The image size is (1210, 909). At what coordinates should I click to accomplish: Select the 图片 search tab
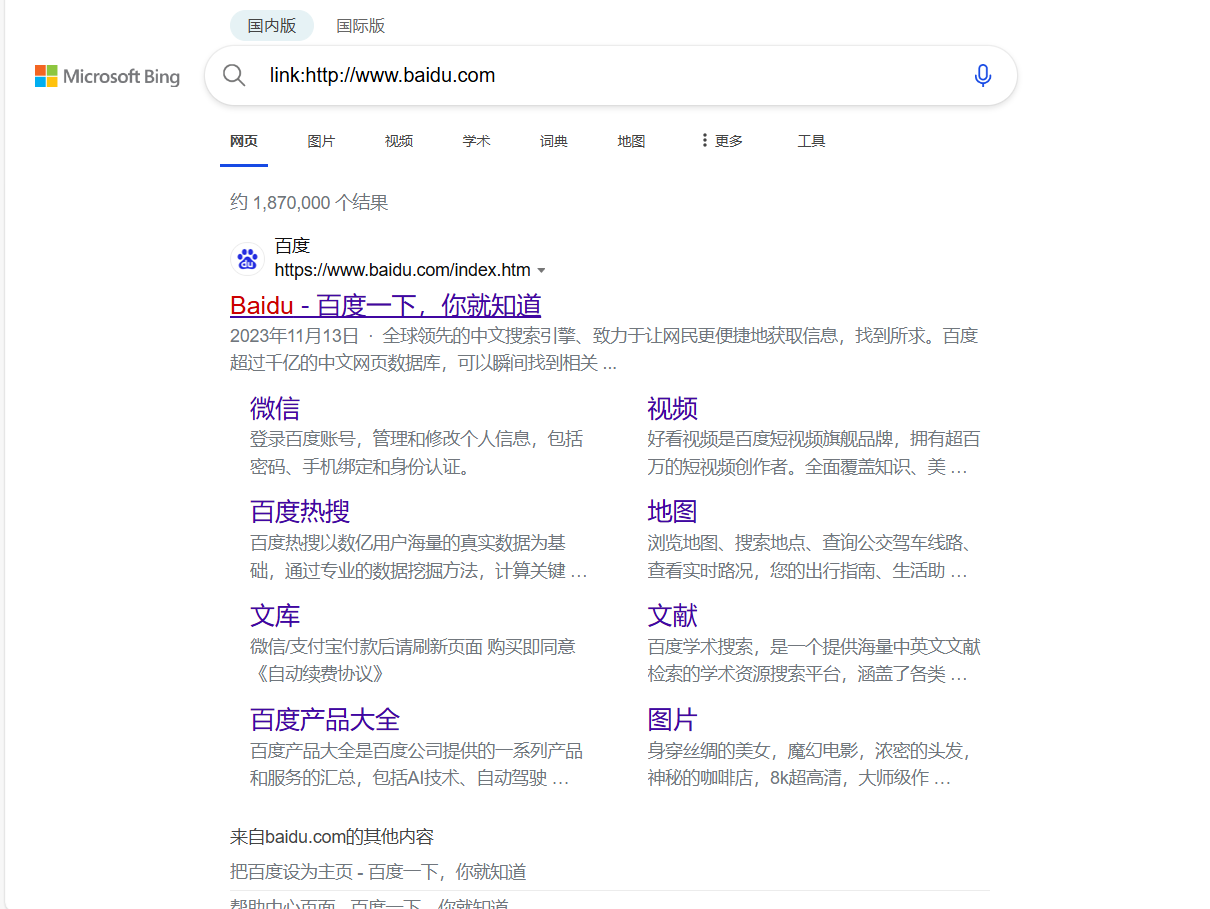point(321,141)
